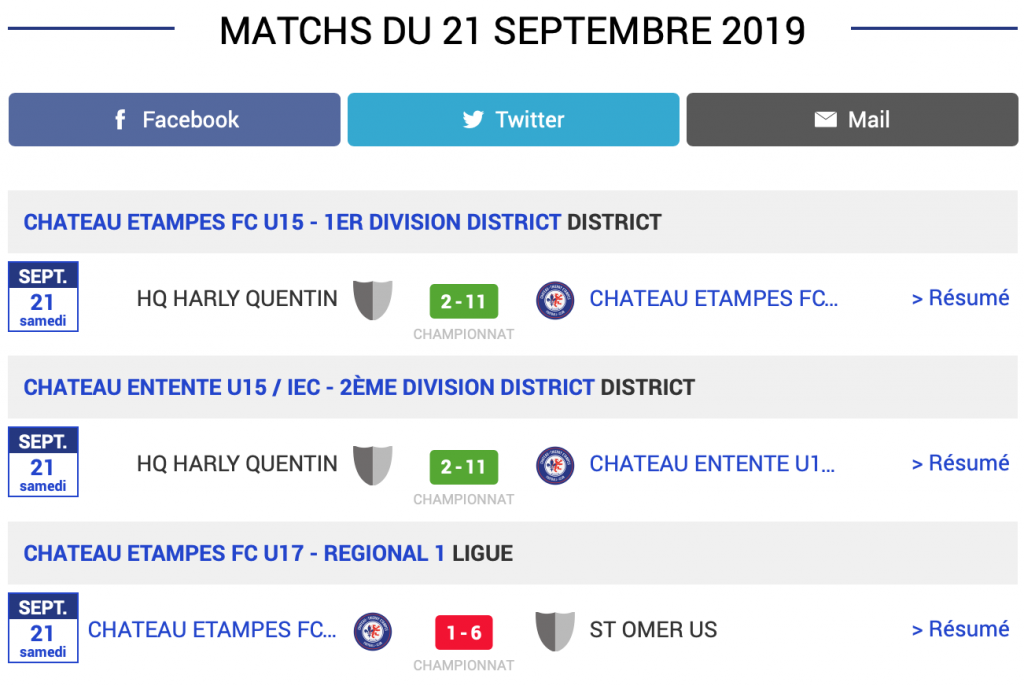
Task: Click HQ Harly Quentin shield in second match
Action: pos(373,465)
